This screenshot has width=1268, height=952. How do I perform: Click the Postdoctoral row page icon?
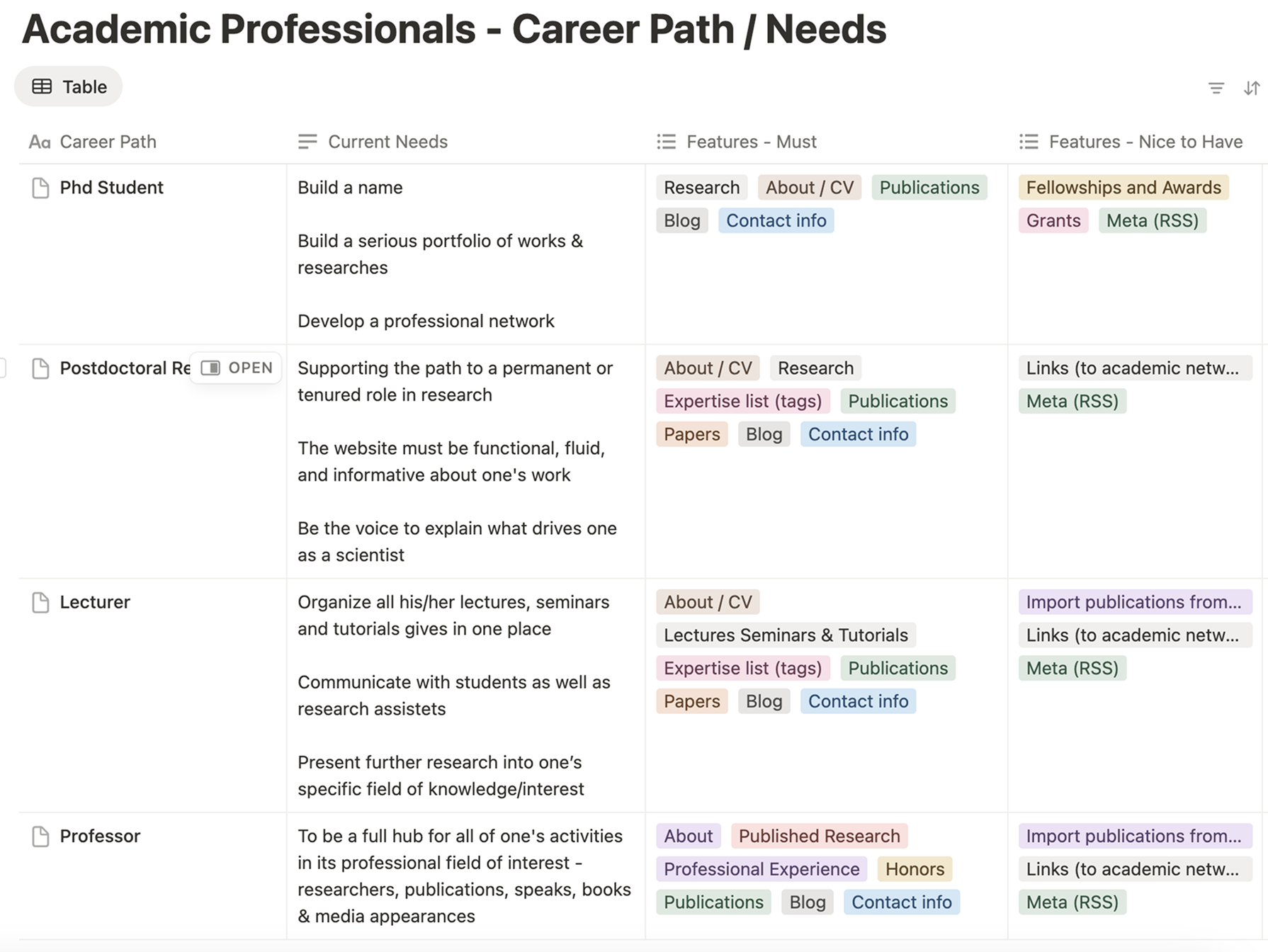click(40, 368)
